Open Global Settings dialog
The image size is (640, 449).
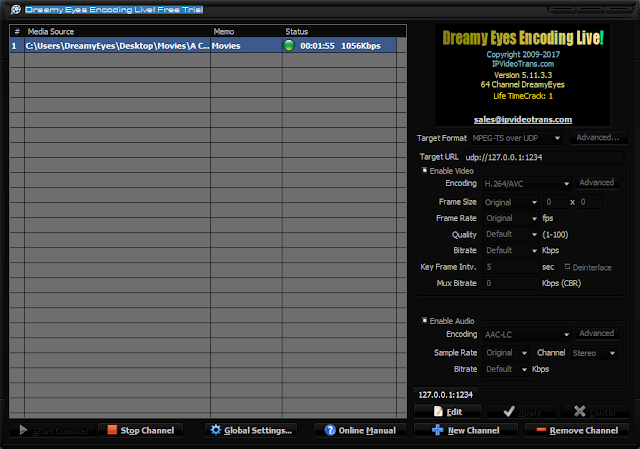(251, 430)
